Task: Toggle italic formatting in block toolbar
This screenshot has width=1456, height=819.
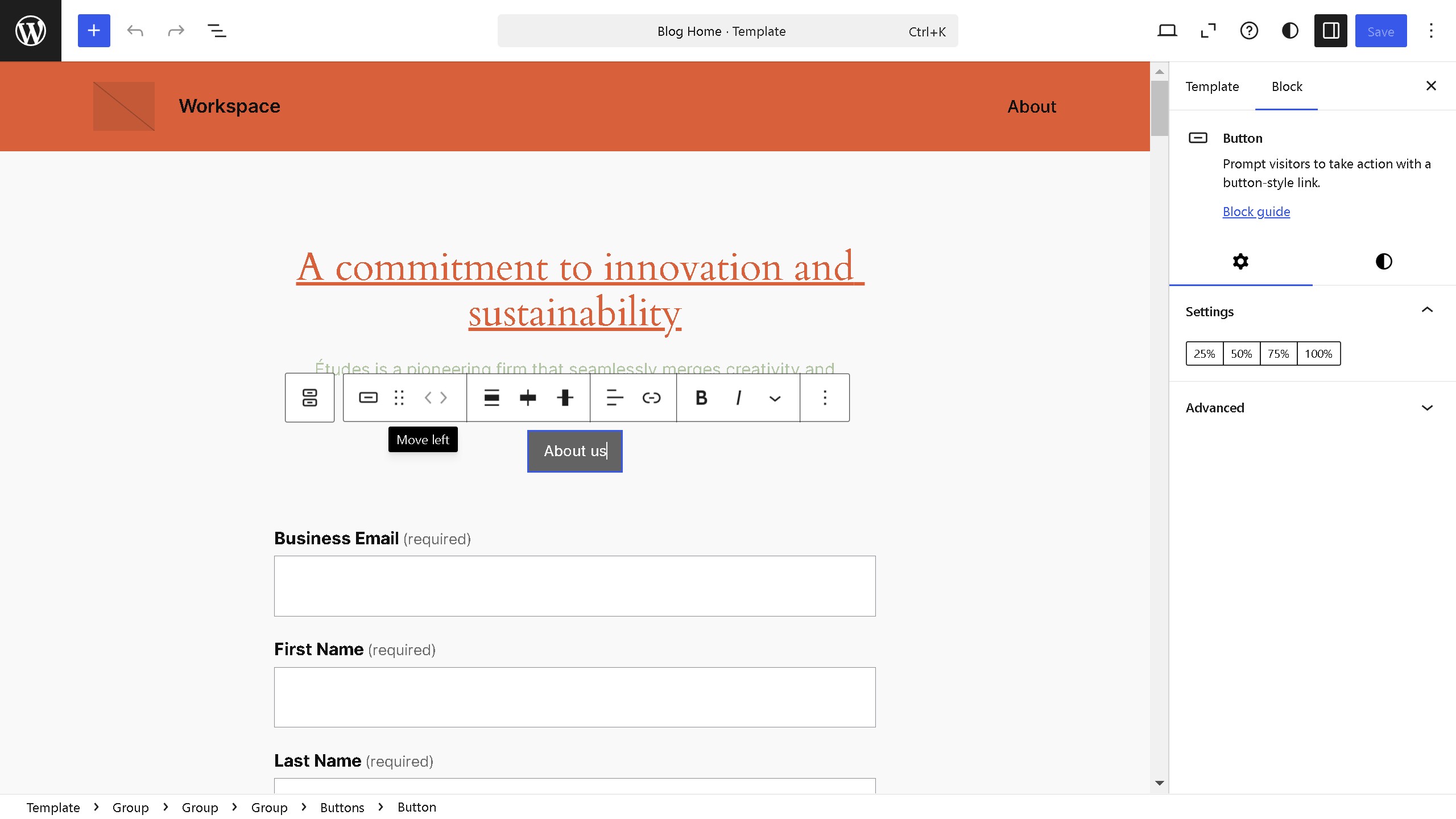Action: 738,398
